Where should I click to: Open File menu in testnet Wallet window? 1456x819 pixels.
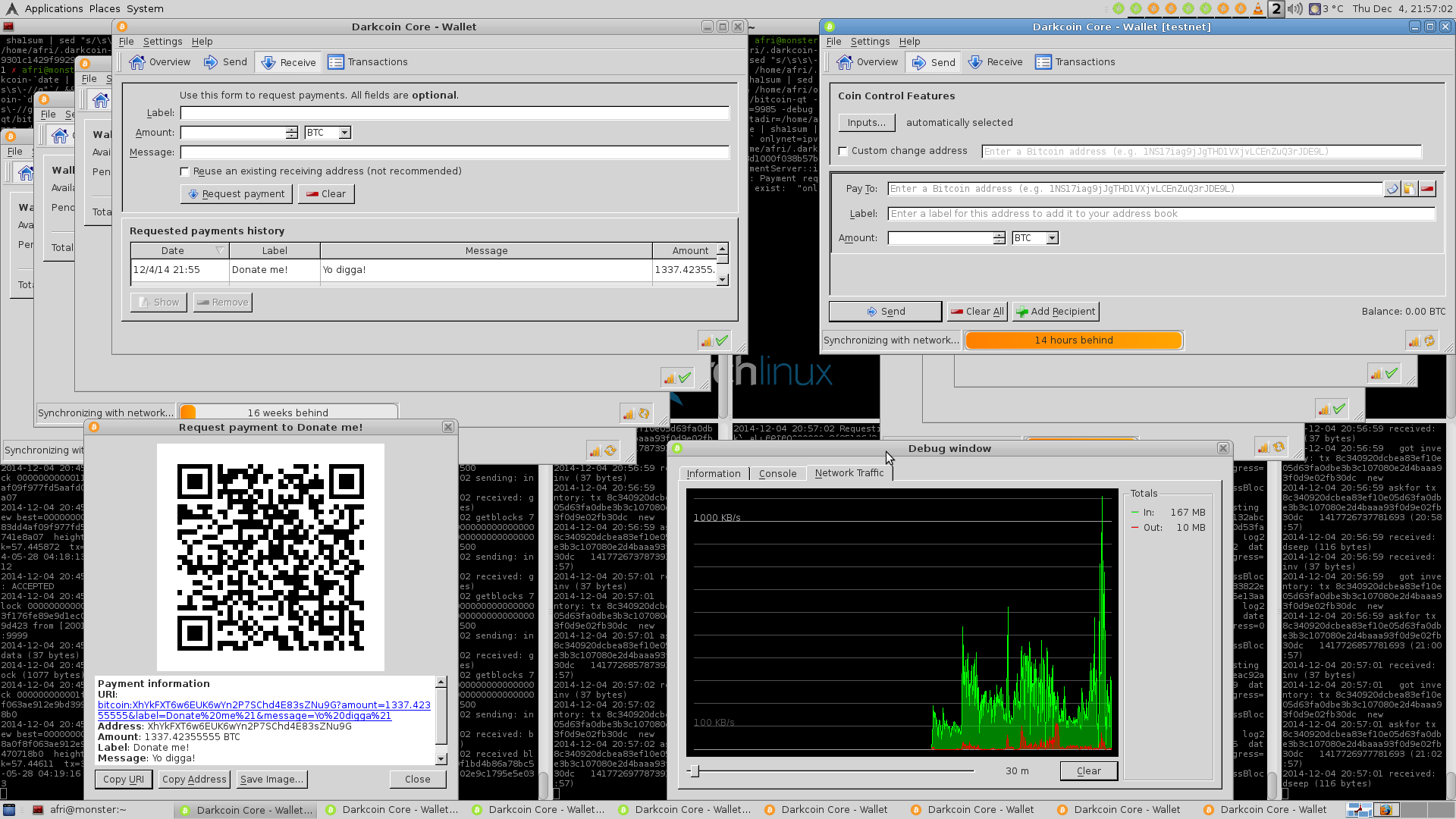833,42
